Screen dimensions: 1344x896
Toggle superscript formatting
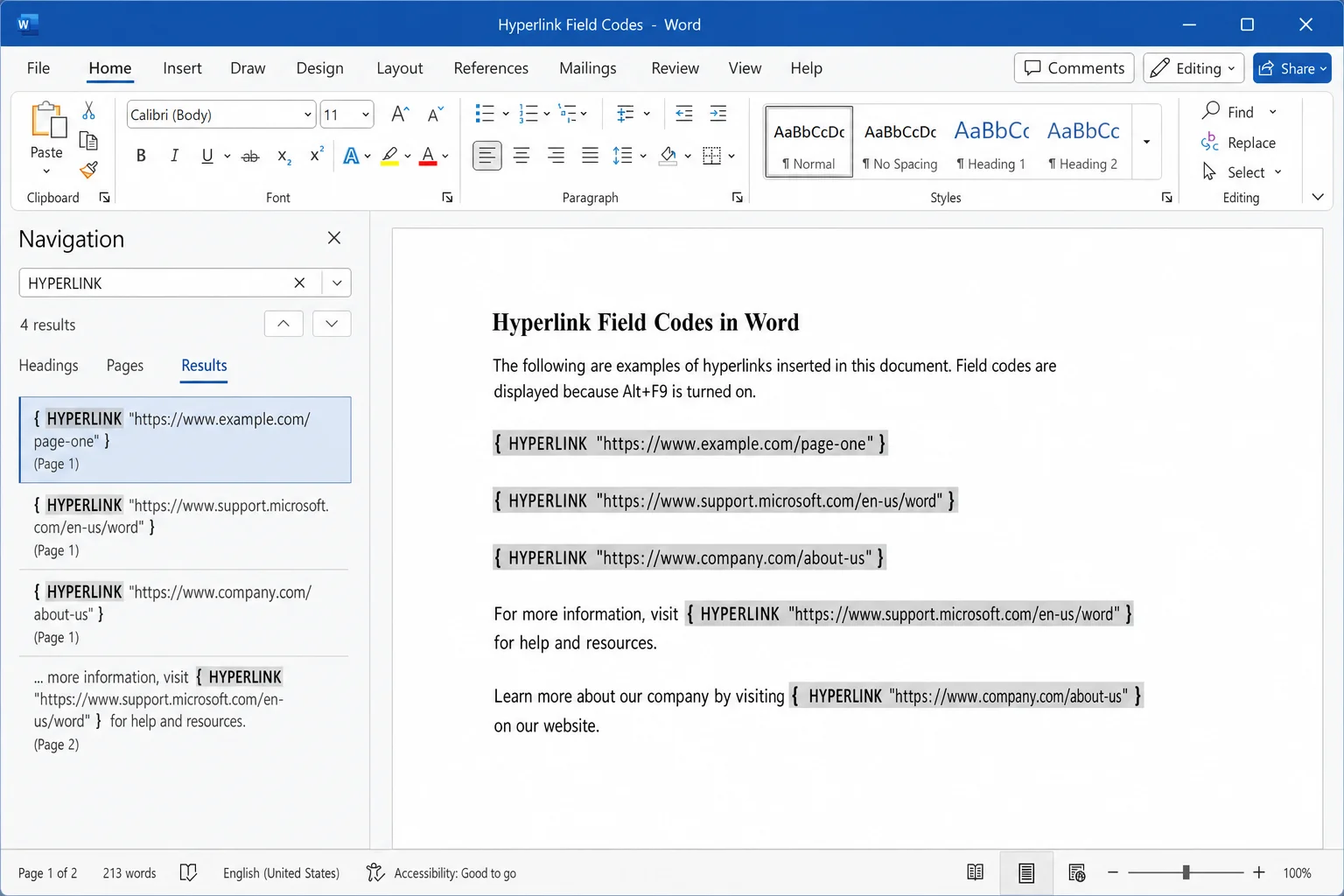pos(317,156)
